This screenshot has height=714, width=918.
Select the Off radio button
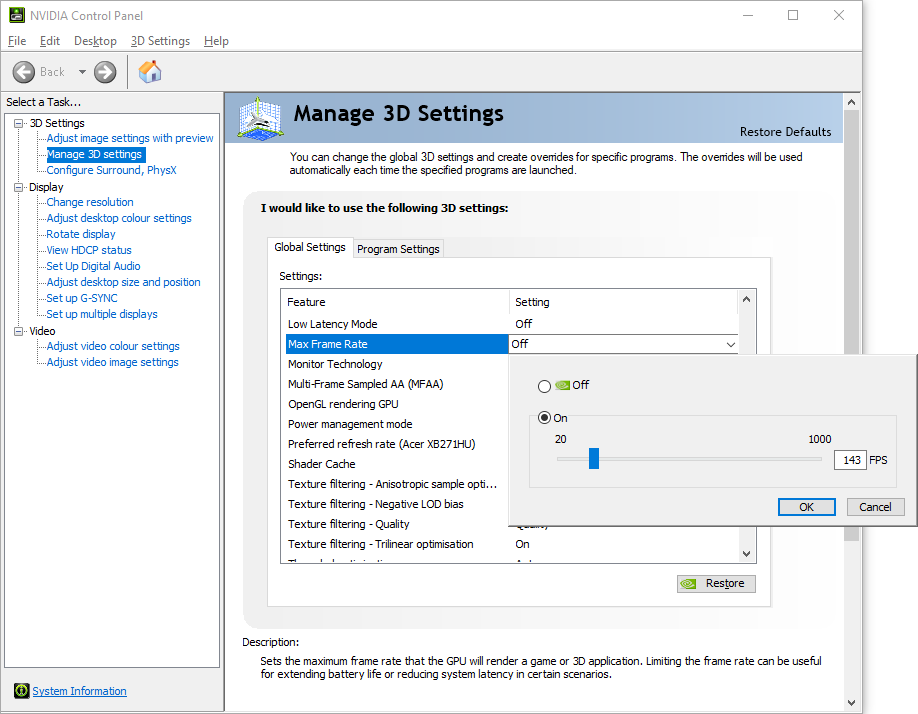point(544,386)
